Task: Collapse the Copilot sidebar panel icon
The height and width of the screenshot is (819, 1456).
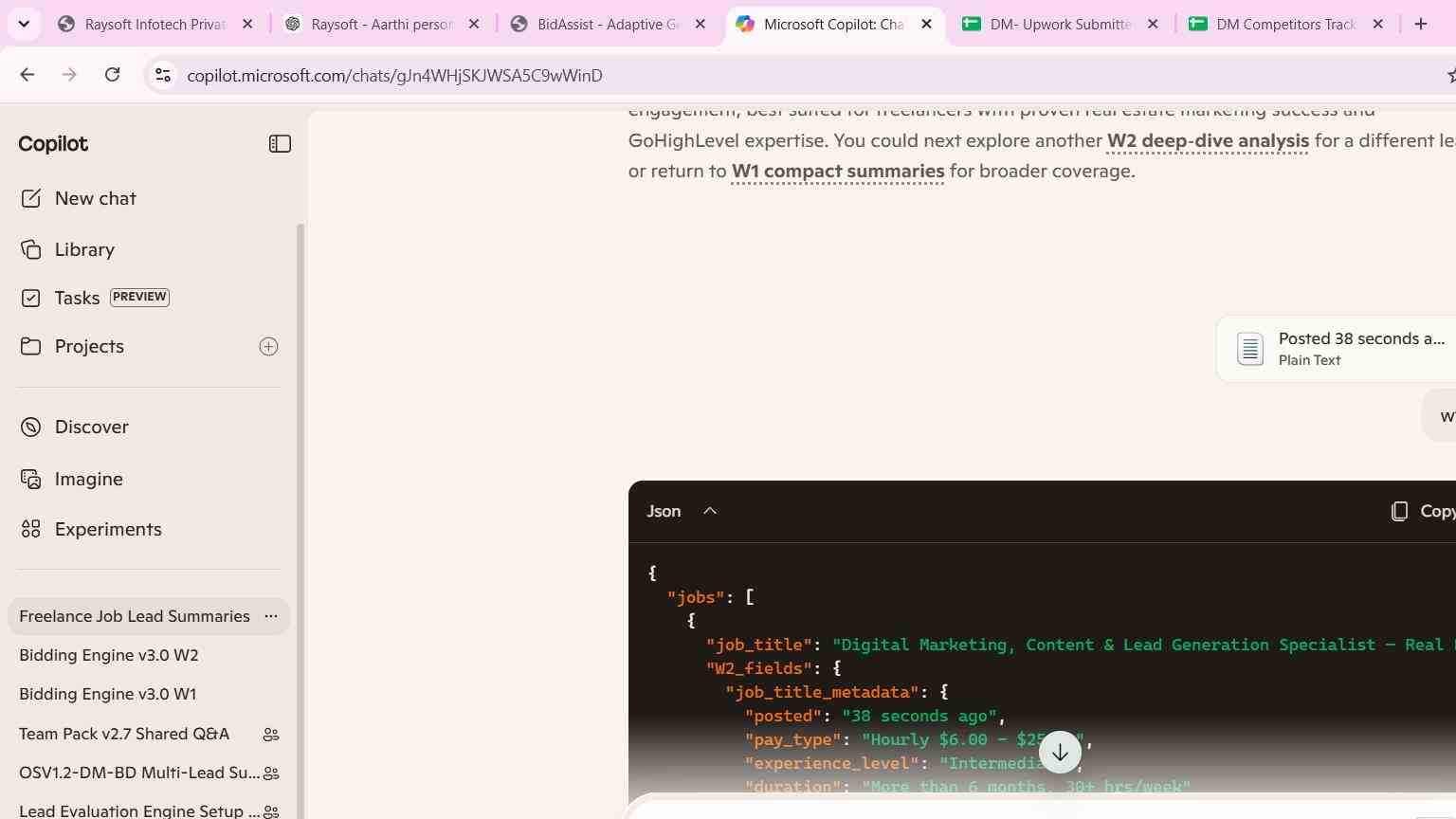Action: [x=280, y=144]
